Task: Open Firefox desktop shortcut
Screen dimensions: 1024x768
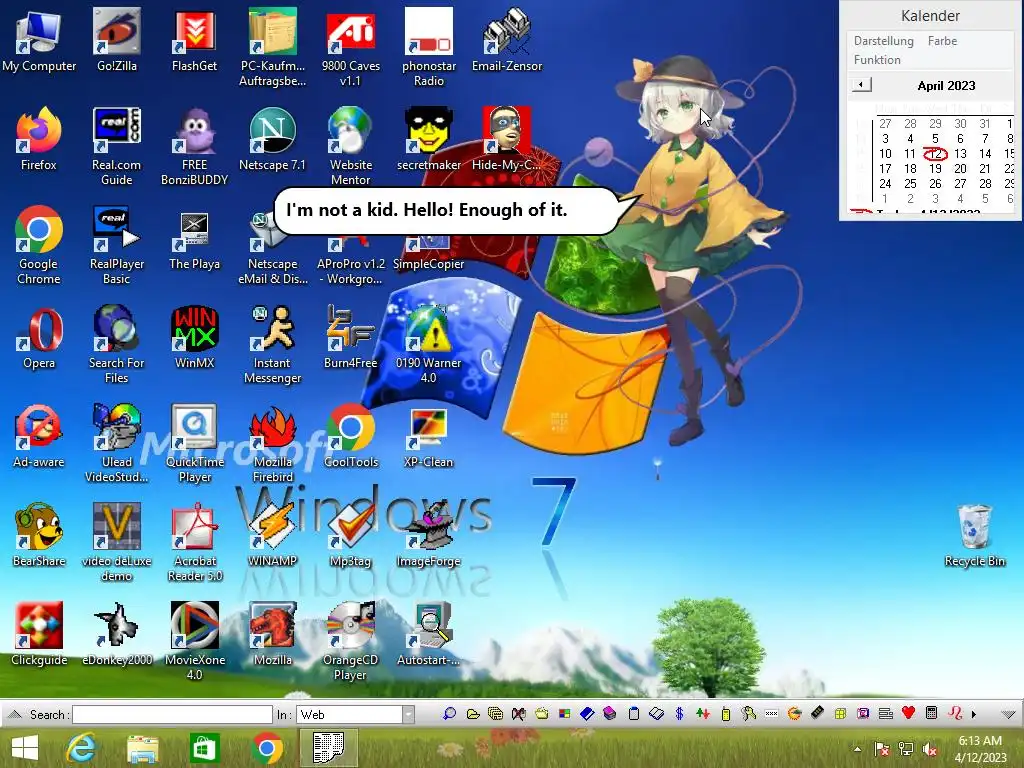Action: coord(39,138)
